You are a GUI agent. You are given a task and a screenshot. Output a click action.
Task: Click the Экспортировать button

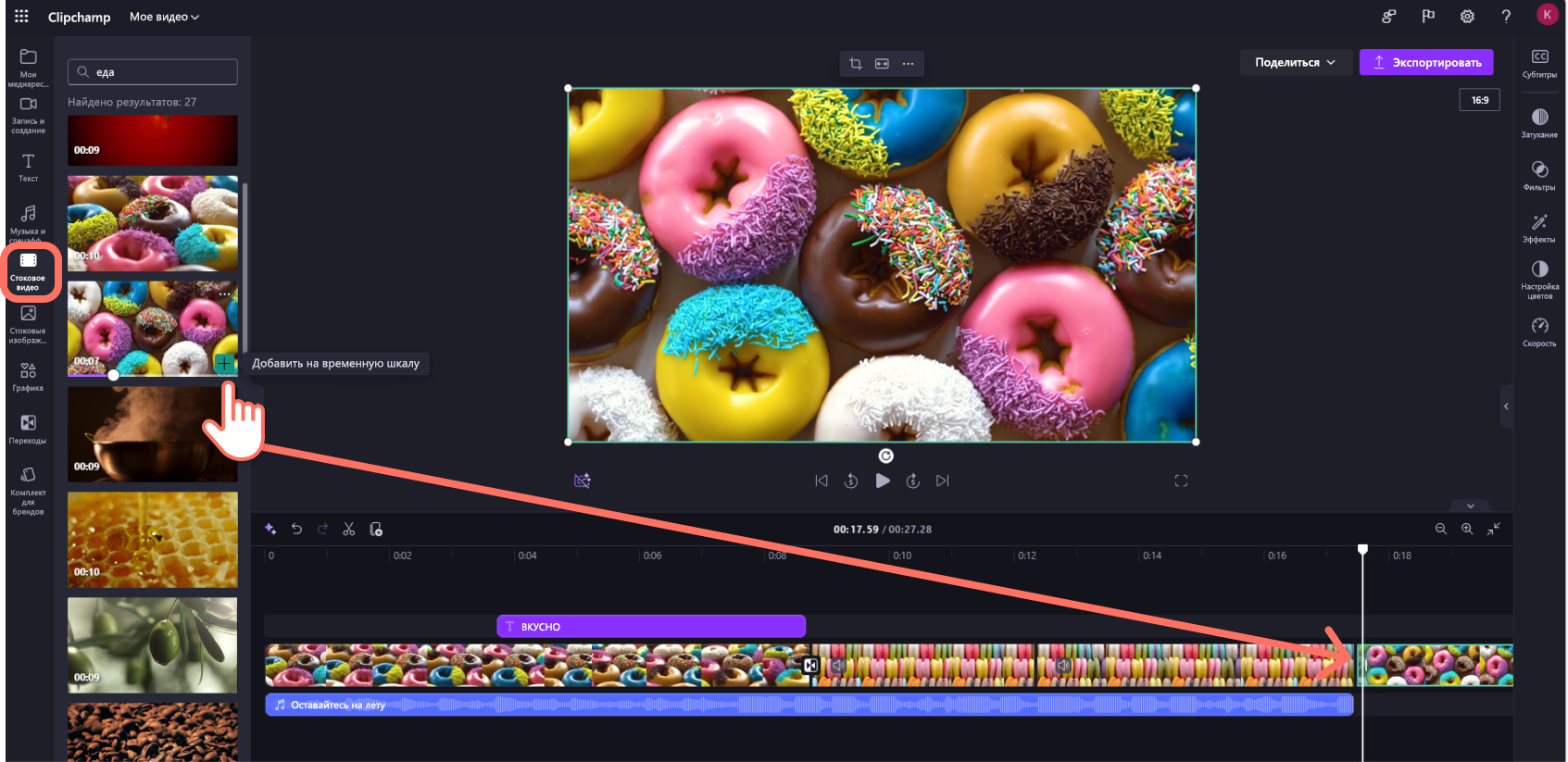(1426, 62)
